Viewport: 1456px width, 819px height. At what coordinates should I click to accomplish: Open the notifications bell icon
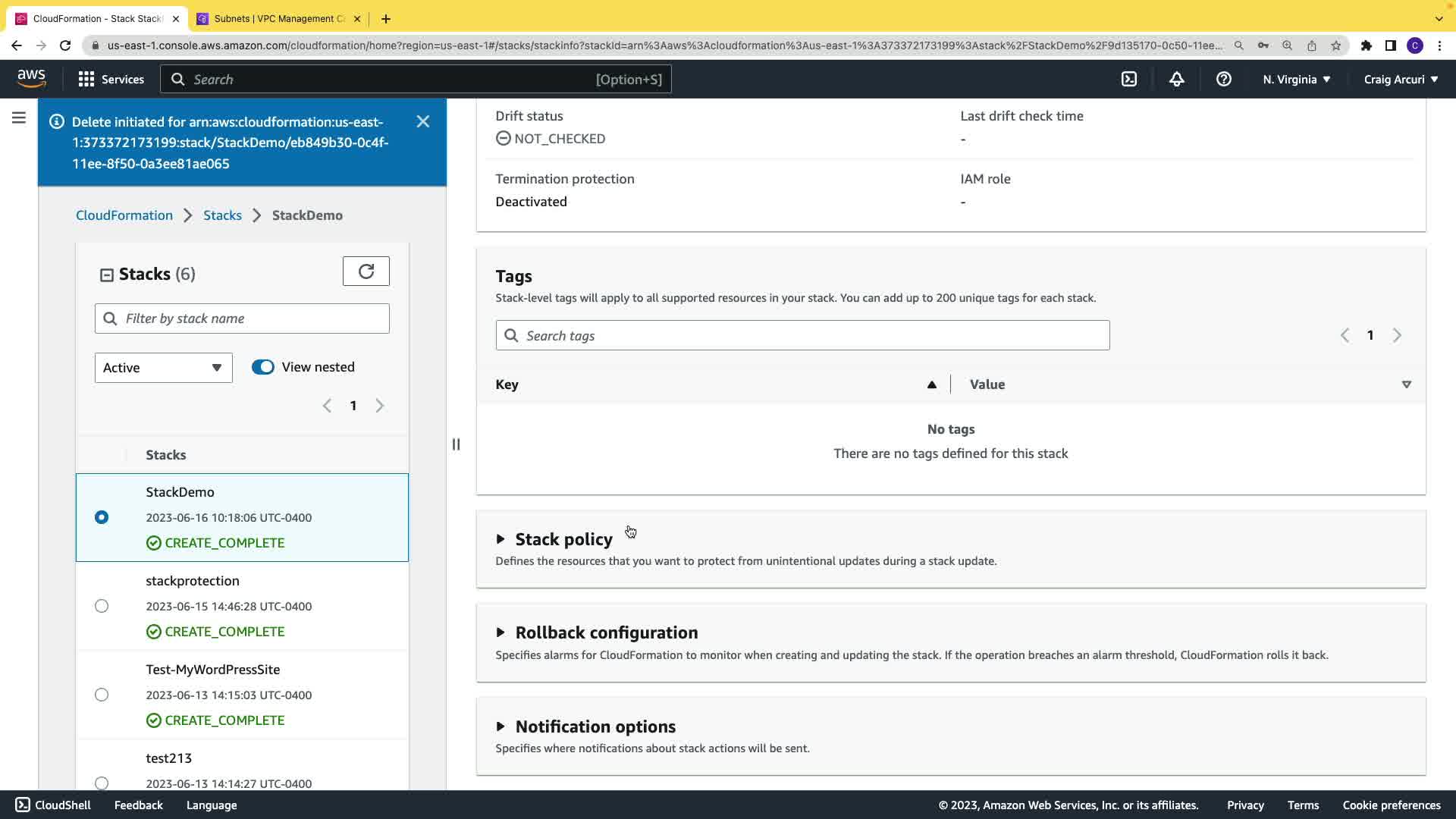(1176, 79)
